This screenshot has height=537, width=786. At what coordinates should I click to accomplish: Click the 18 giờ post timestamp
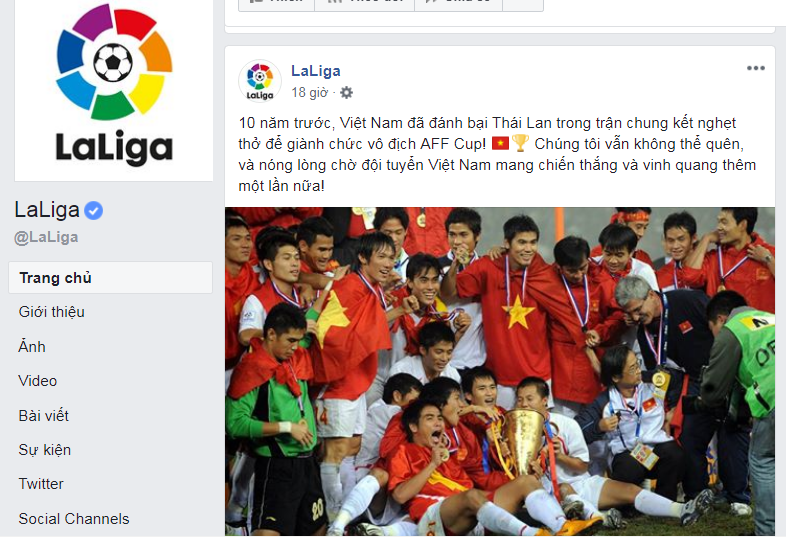[310, 93]
